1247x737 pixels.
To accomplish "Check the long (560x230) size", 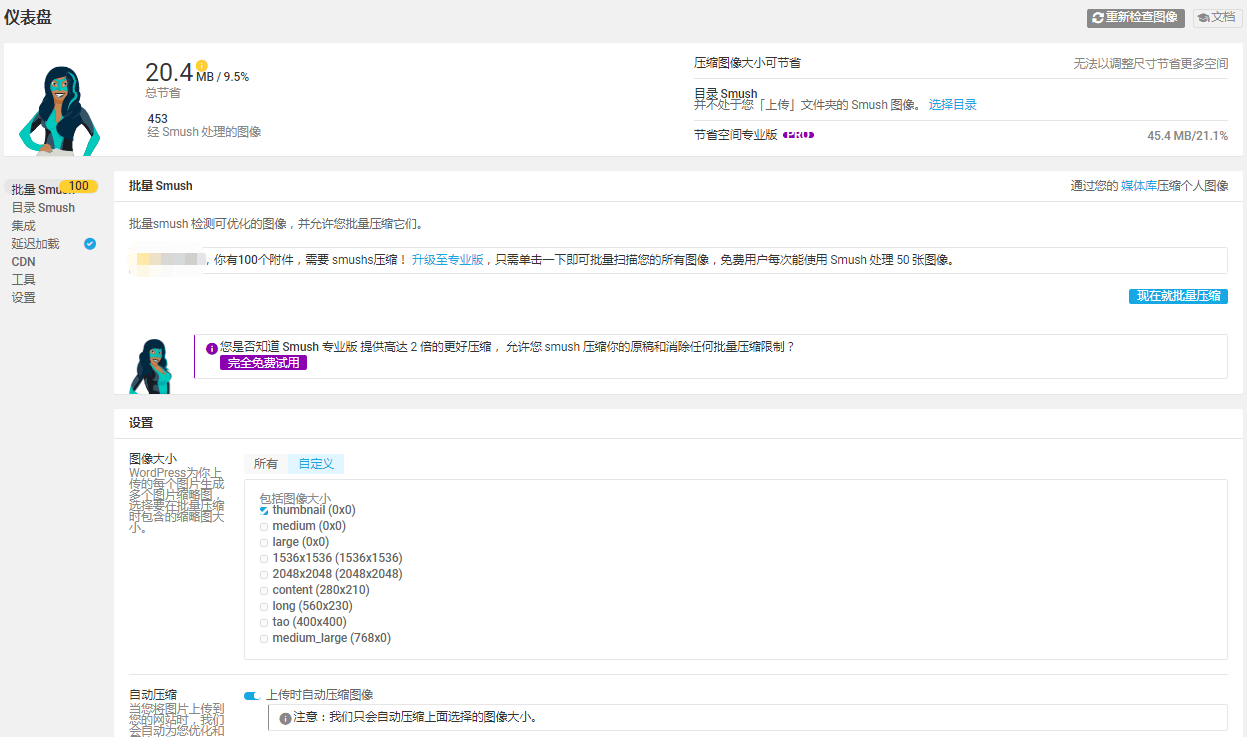I will pos(264,606).
